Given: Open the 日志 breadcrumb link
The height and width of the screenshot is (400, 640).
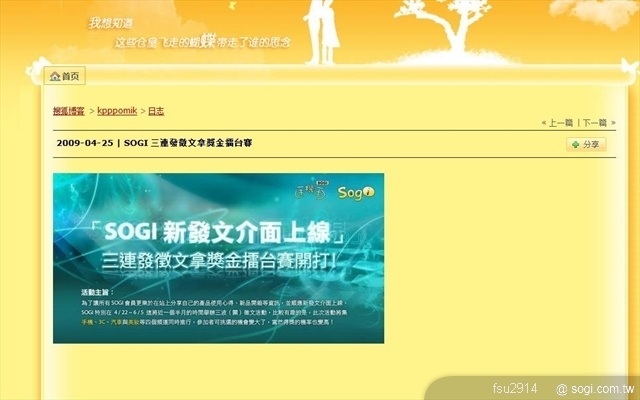Looking at the screenshot, I should pos(156,111).
